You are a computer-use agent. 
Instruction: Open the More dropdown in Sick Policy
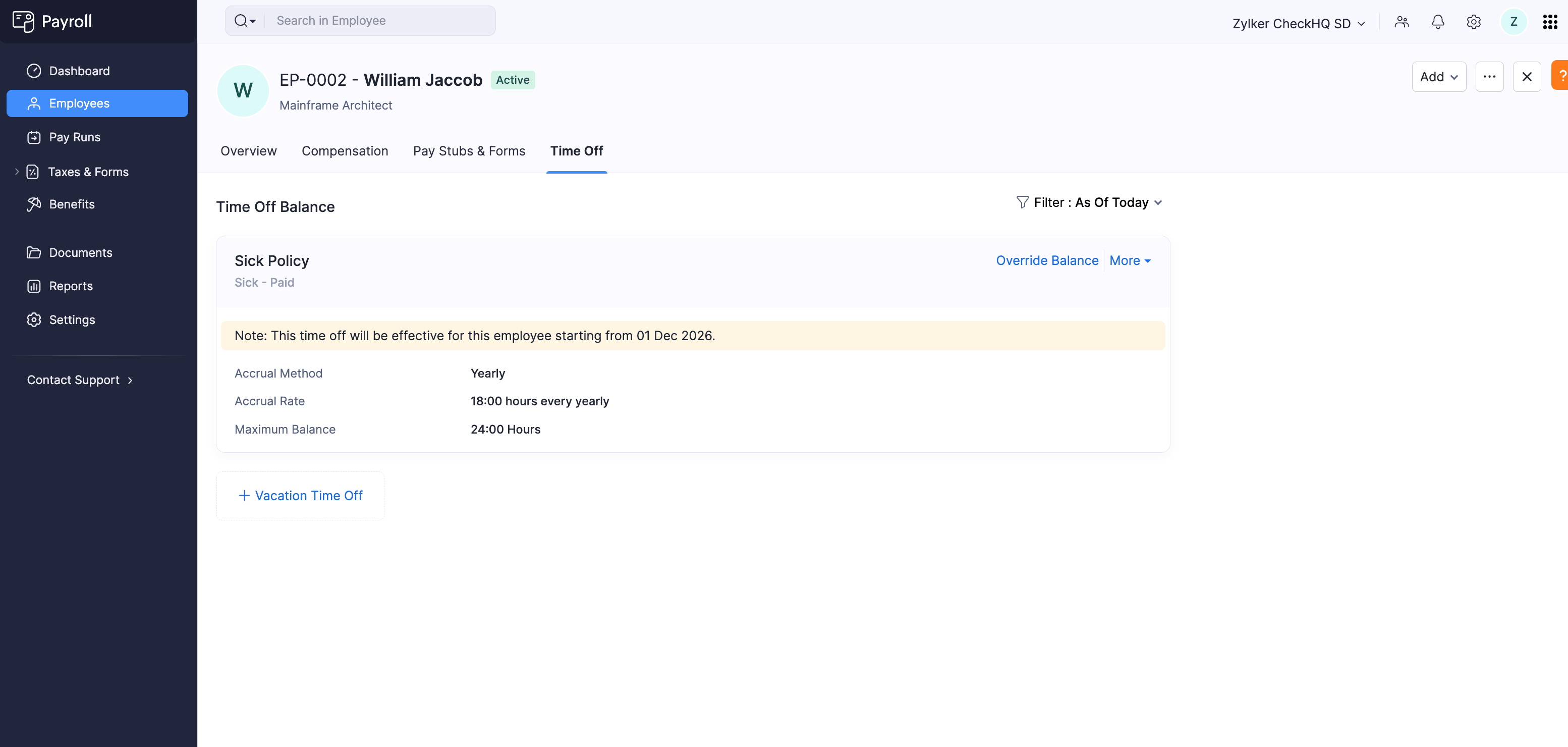click(x=1130, y=260)
